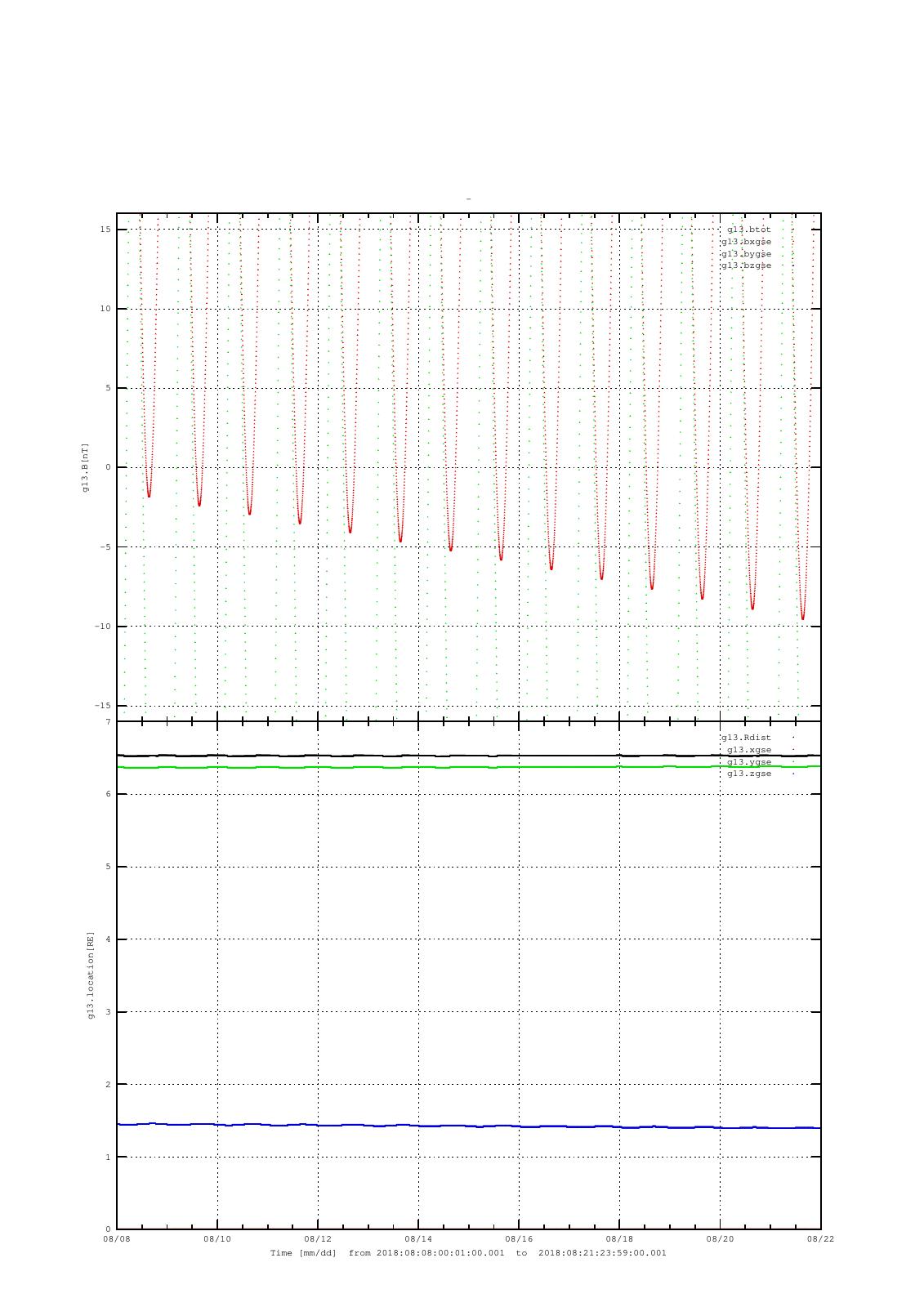Select the g13.bzgse legend label
The image size is (924, 1307).
coord(745,265)
